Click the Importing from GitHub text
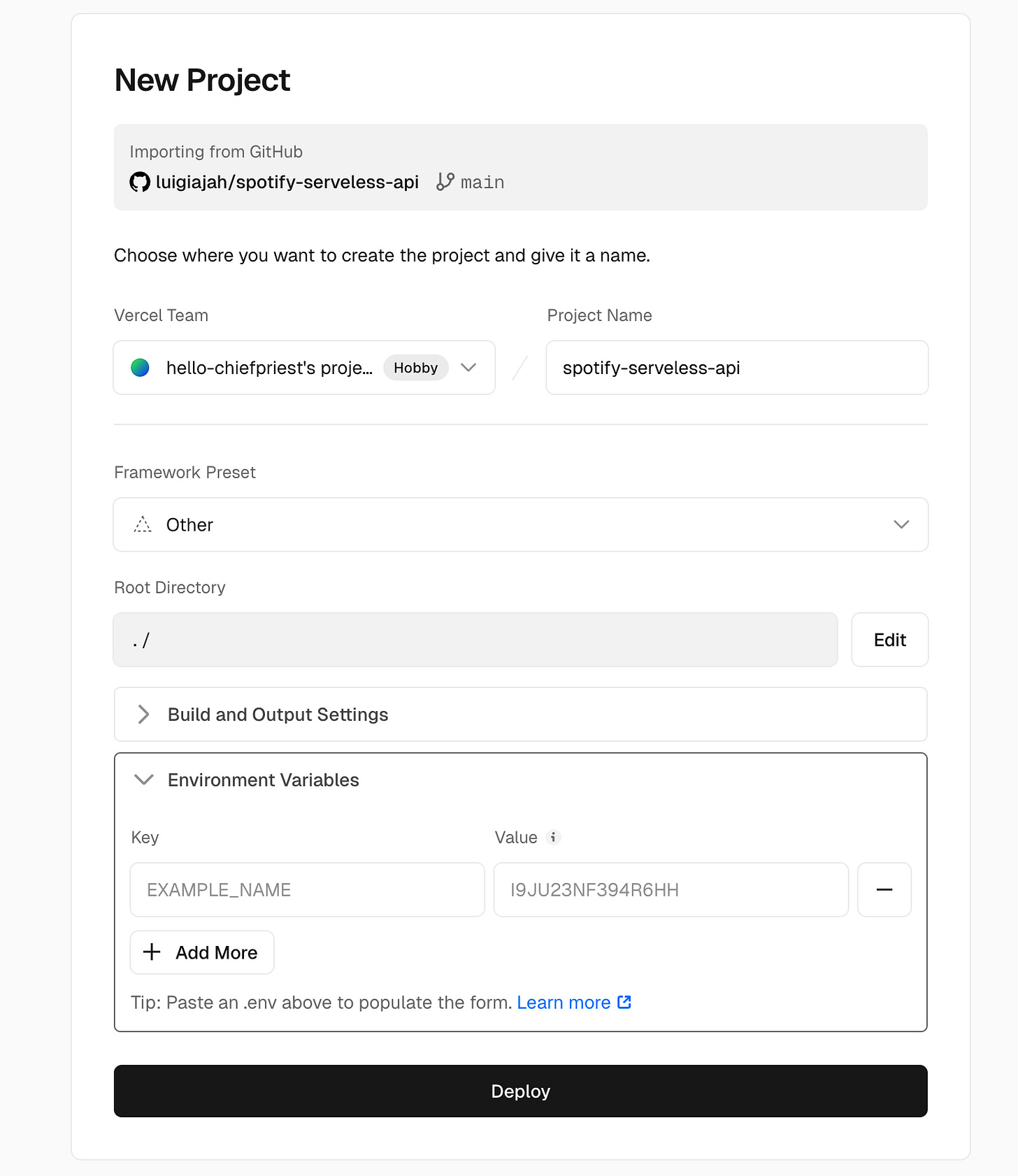This screenshot has height=1176, width=1018. [x=216, y=152]
